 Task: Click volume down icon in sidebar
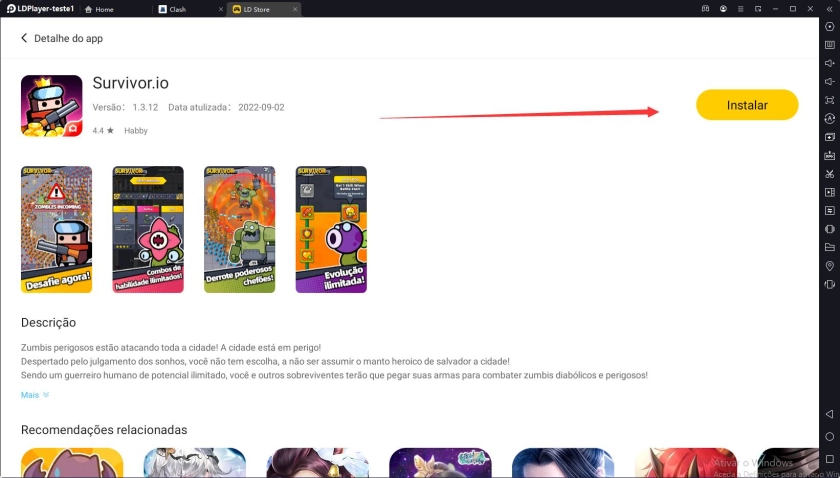(x=829, y=81)
